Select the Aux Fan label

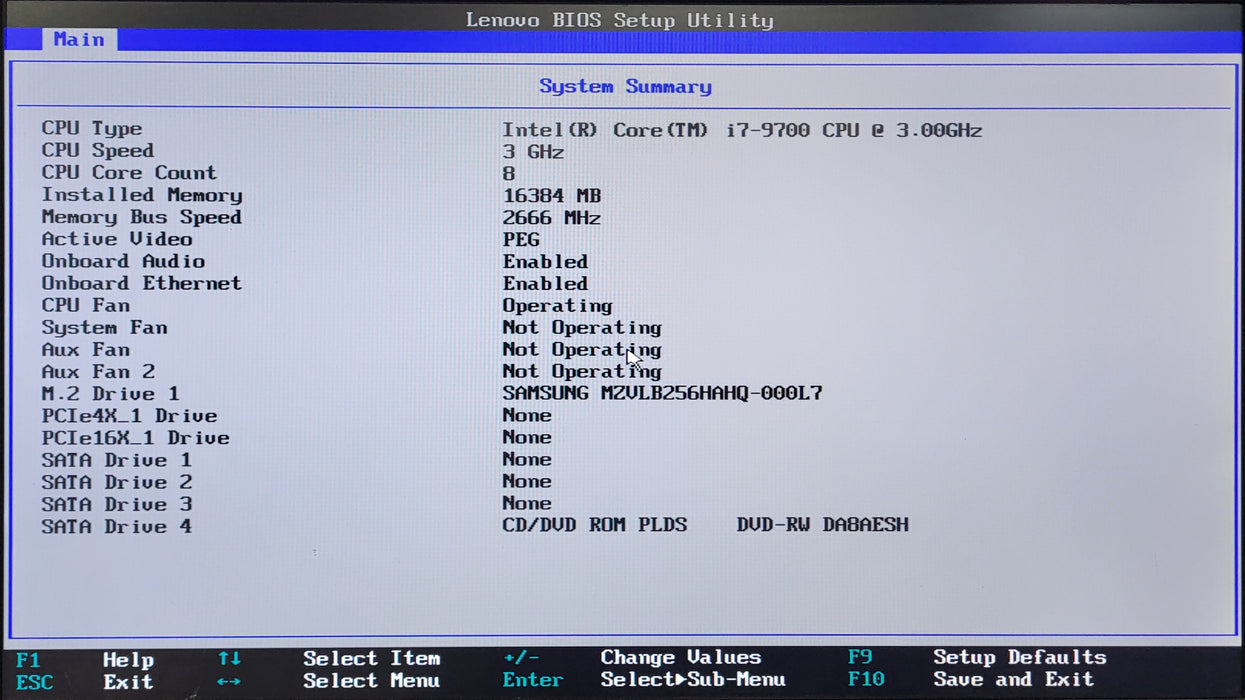coord(86,349)
